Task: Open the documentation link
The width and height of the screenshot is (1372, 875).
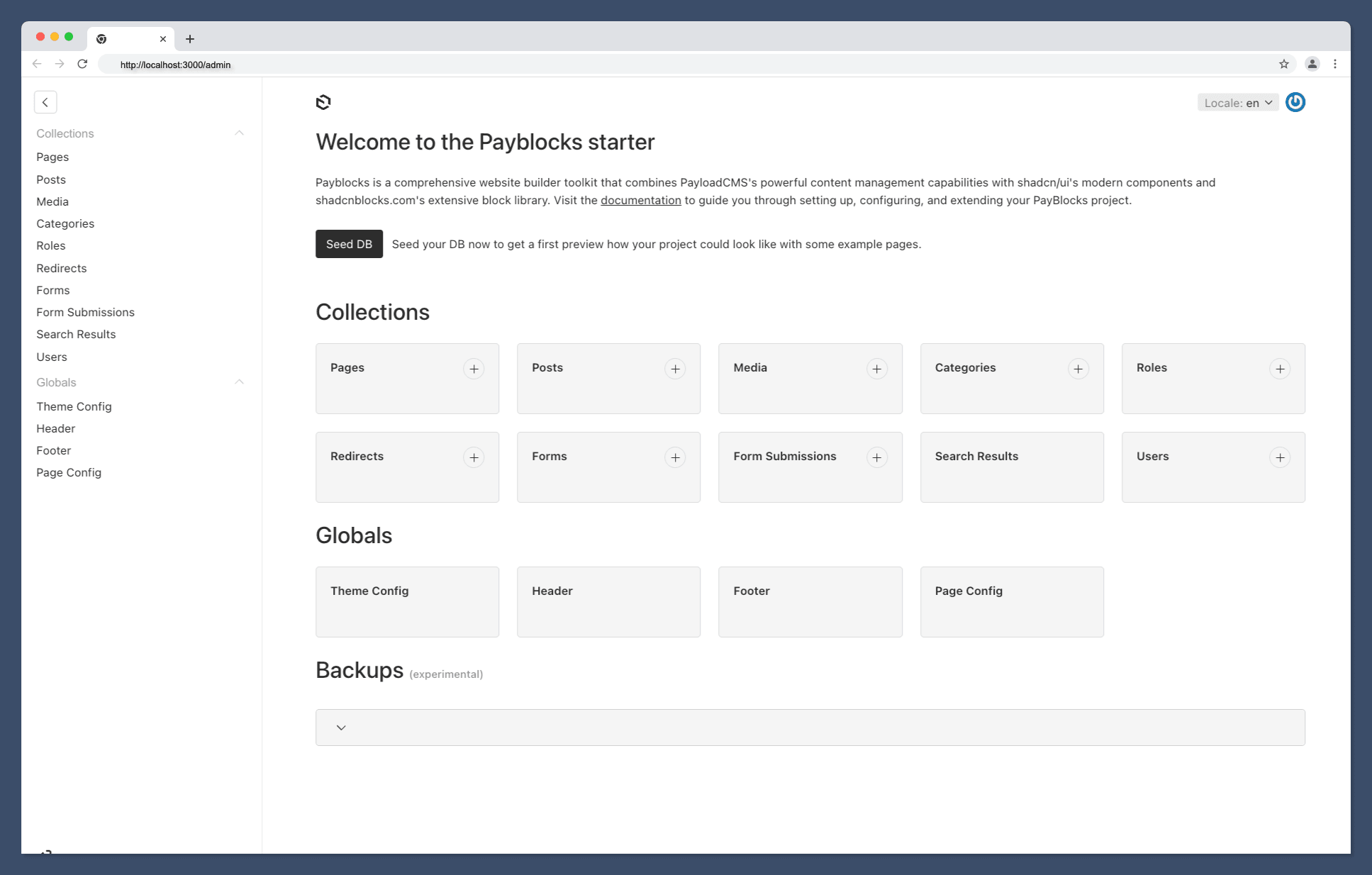Action: click(640, 200)
